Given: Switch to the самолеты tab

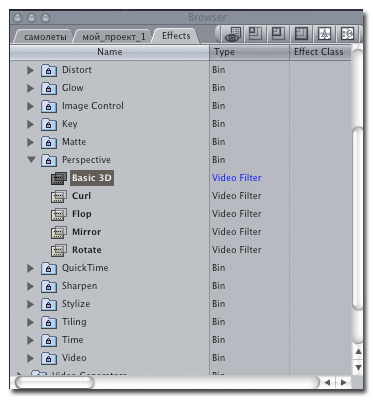Looking at the screenshot, I should click(45, 37).
